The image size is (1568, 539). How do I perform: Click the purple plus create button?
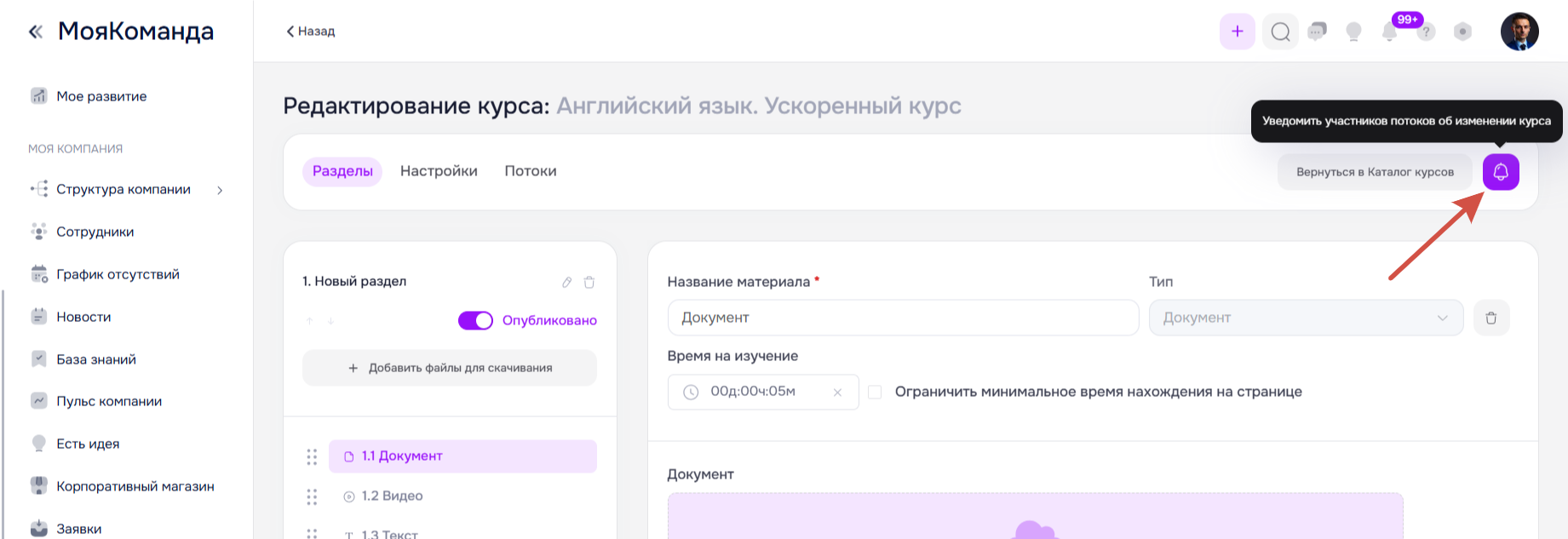tap(1237, 32)
